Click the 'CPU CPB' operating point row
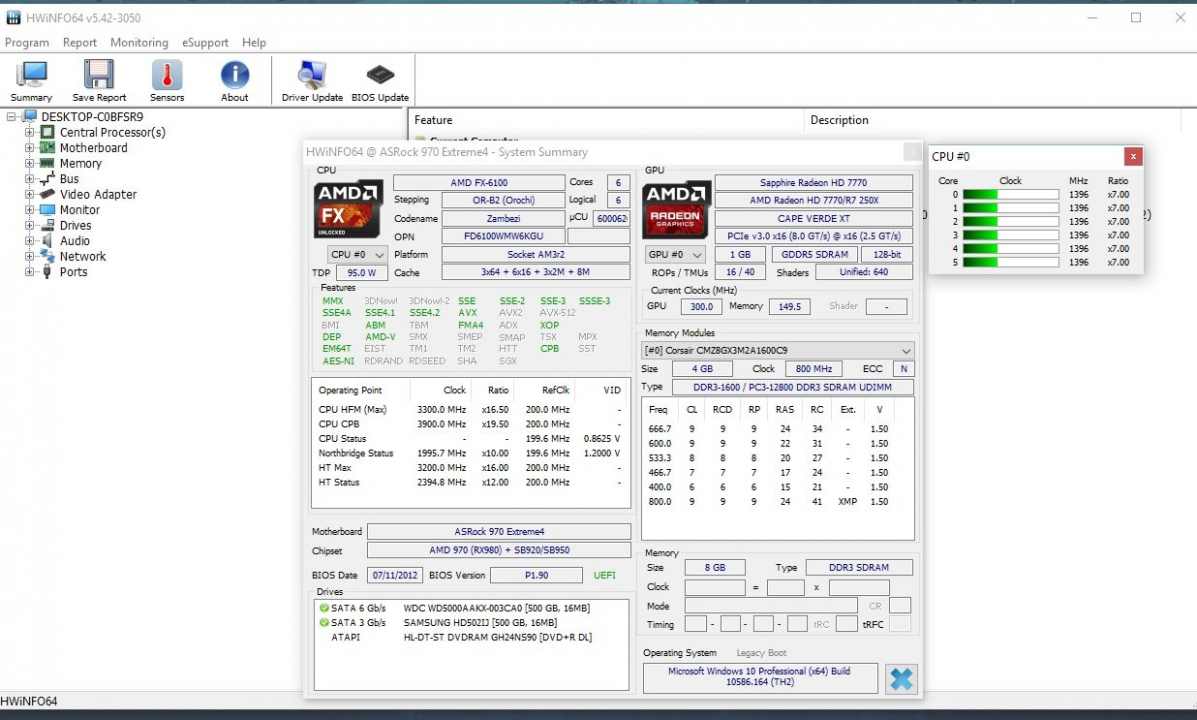This screenshot has width=1197, height=720. click(470, 424)
